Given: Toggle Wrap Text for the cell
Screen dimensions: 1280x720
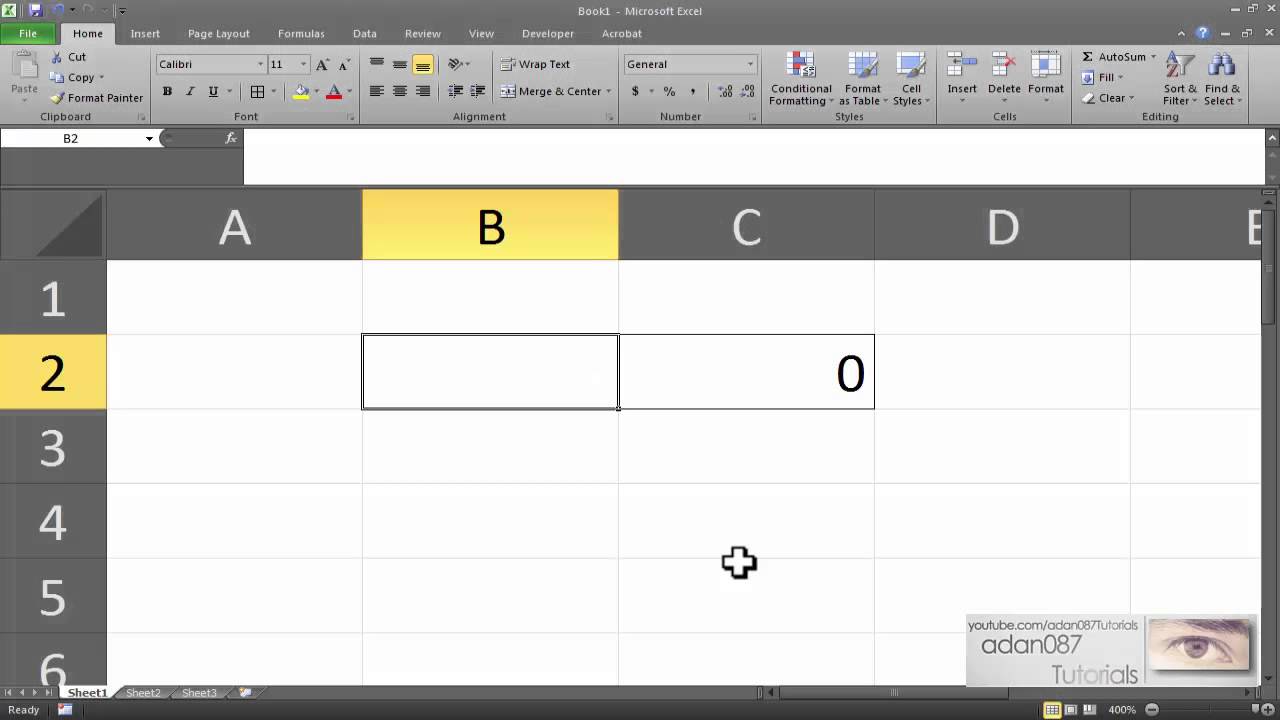Looking at the screenshot, I should pos(535,64).
